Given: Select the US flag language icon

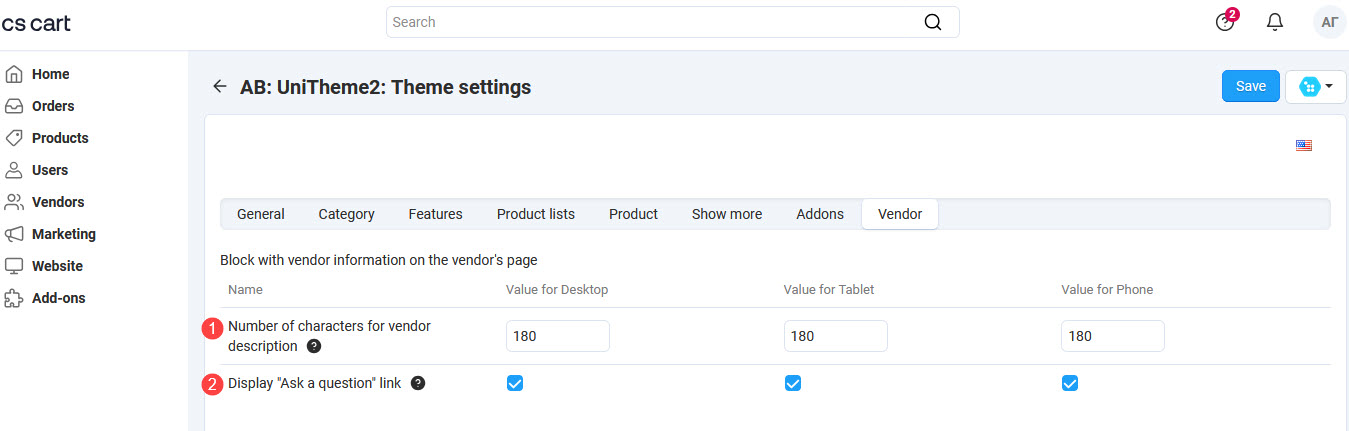Looking at the screenshot, I should (x=1304, y=145).
